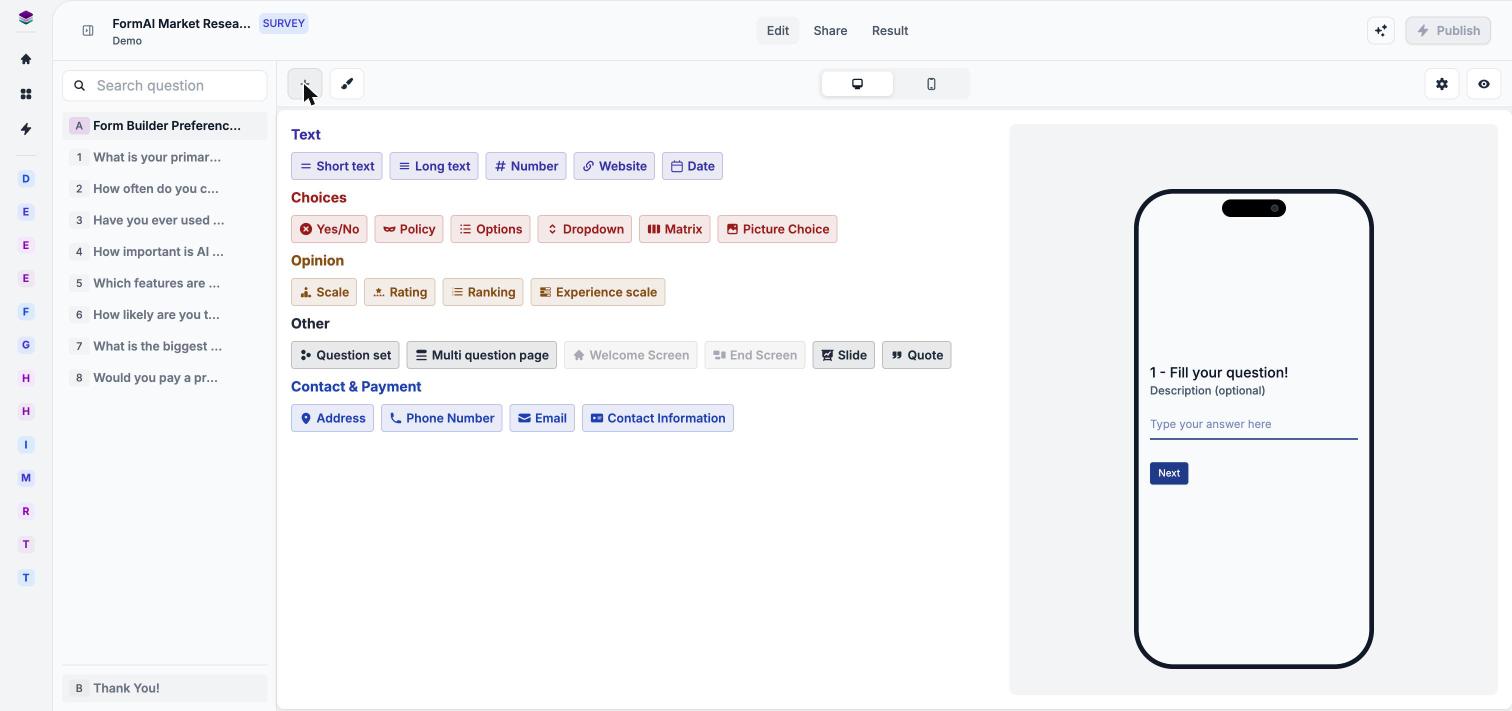Add a Picture Choice question
Image resolution: width=1512 pixels, height=711 pixels.
tap(778, 229)
